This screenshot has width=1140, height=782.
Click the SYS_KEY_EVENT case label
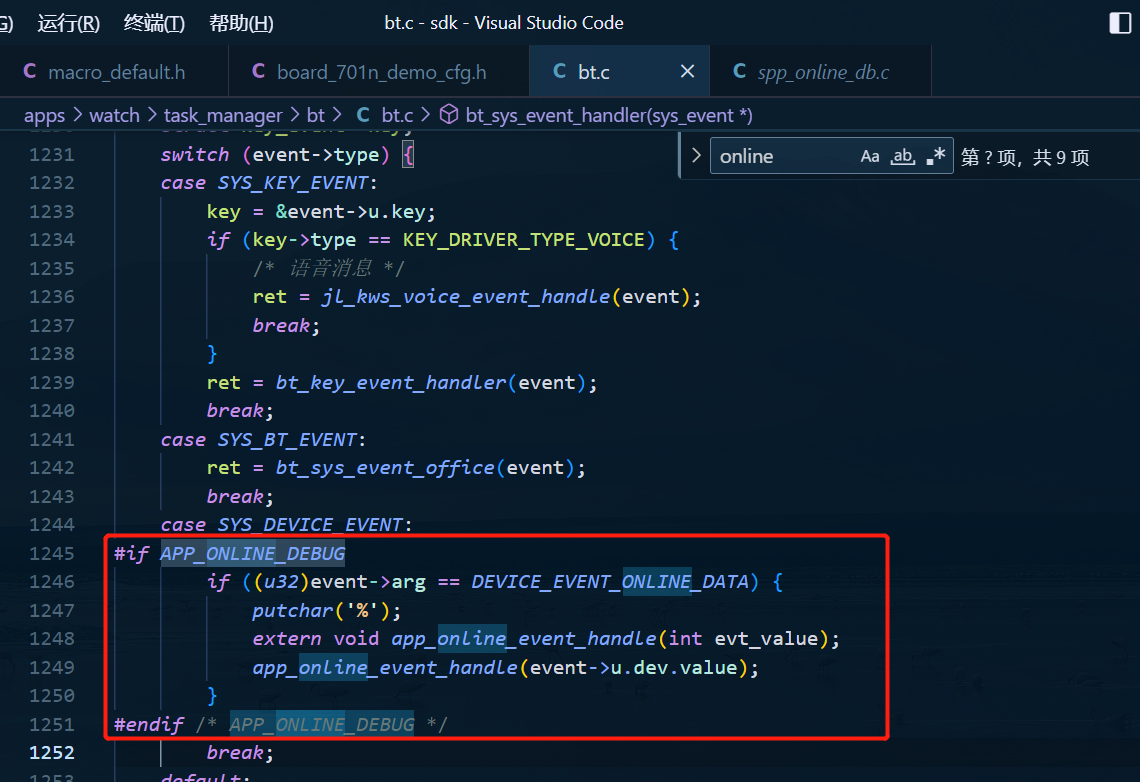coord(293,182)
